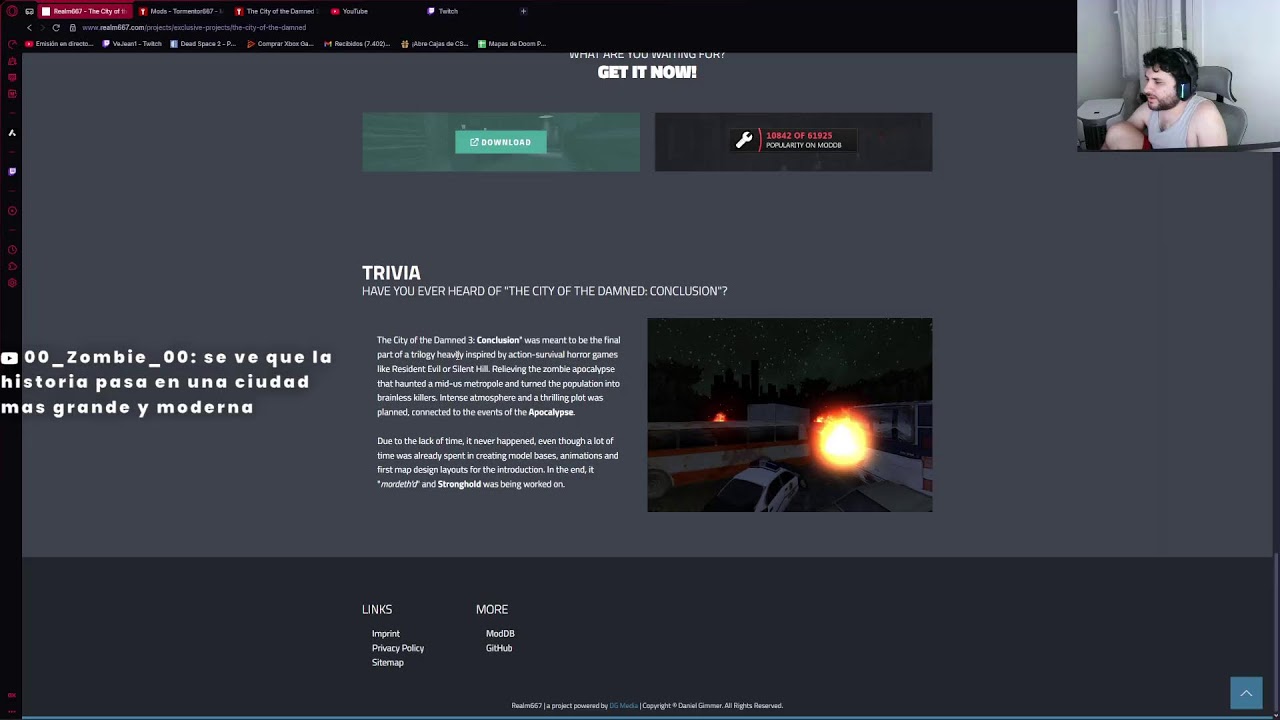Open Recibidos Gmail bookmark
This screenshot has width=1280, height=720.
click(x=357, y=44)
